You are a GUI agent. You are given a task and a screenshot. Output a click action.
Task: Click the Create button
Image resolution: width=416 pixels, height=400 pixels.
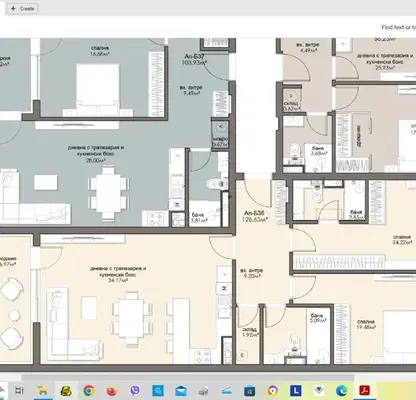(x=22, y=9)
